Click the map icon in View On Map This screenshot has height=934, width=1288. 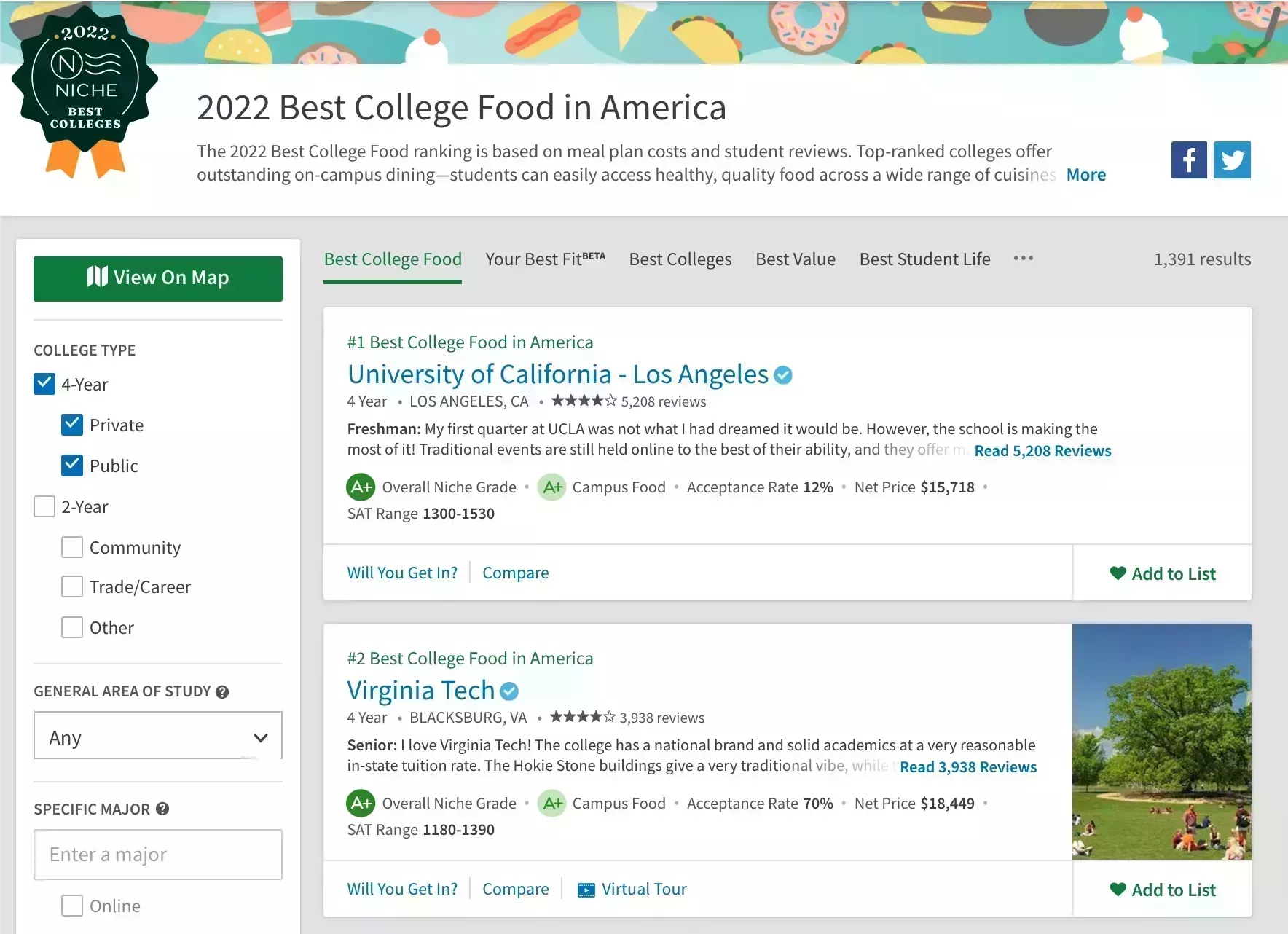click(x=97, y=277)
